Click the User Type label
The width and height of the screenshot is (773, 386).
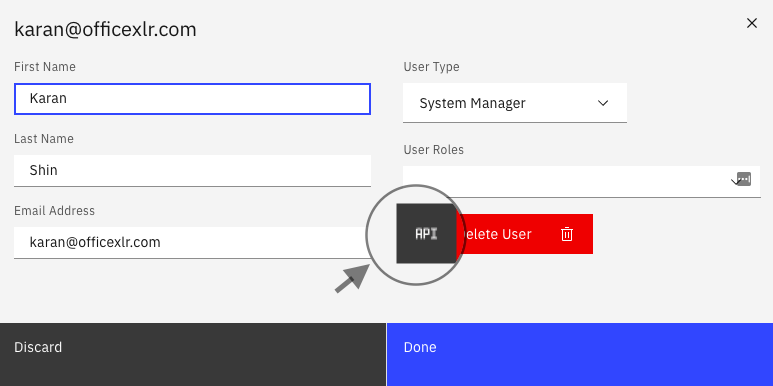431,67
